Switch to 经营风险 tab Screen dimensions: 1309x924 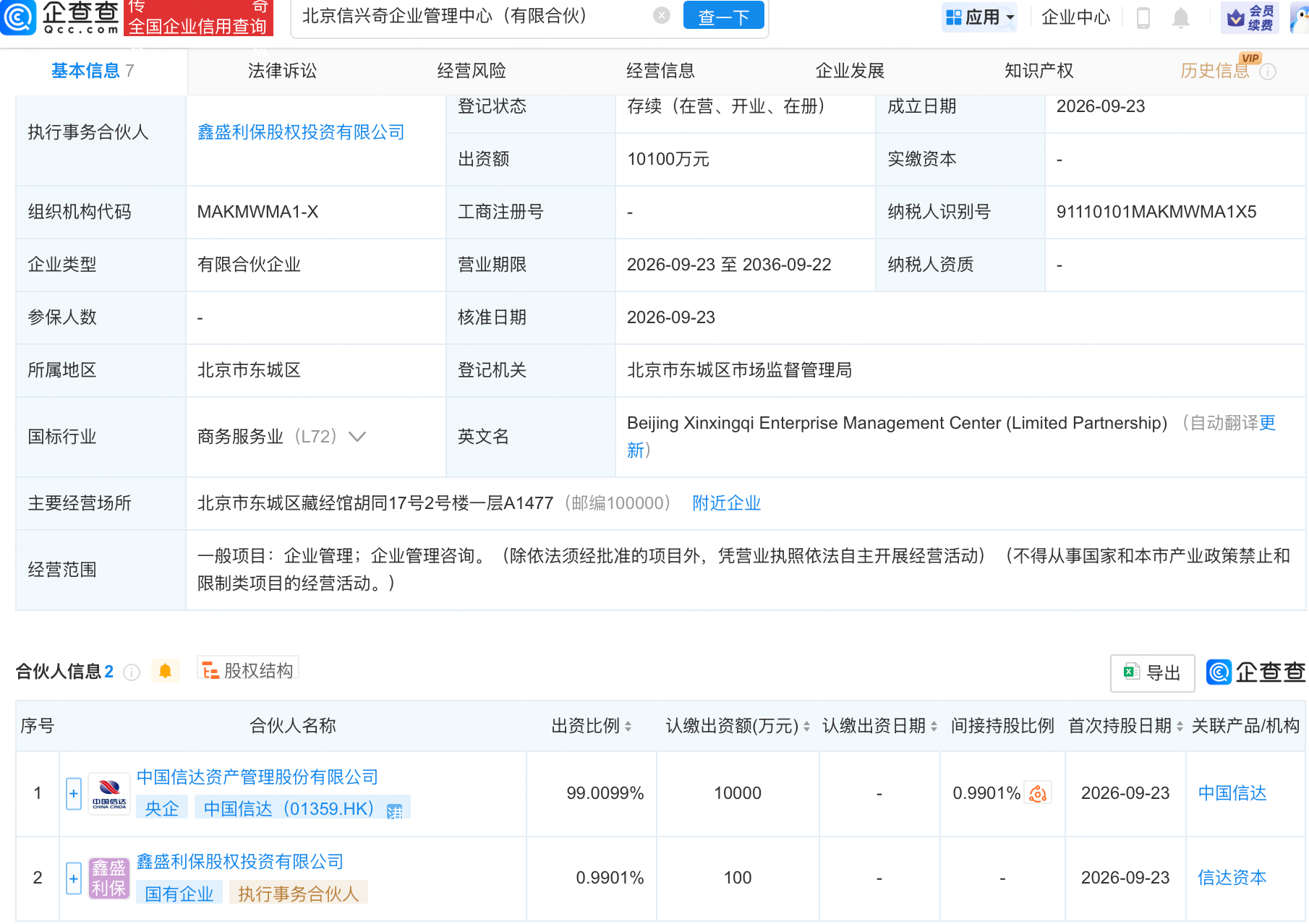[472, 71]
